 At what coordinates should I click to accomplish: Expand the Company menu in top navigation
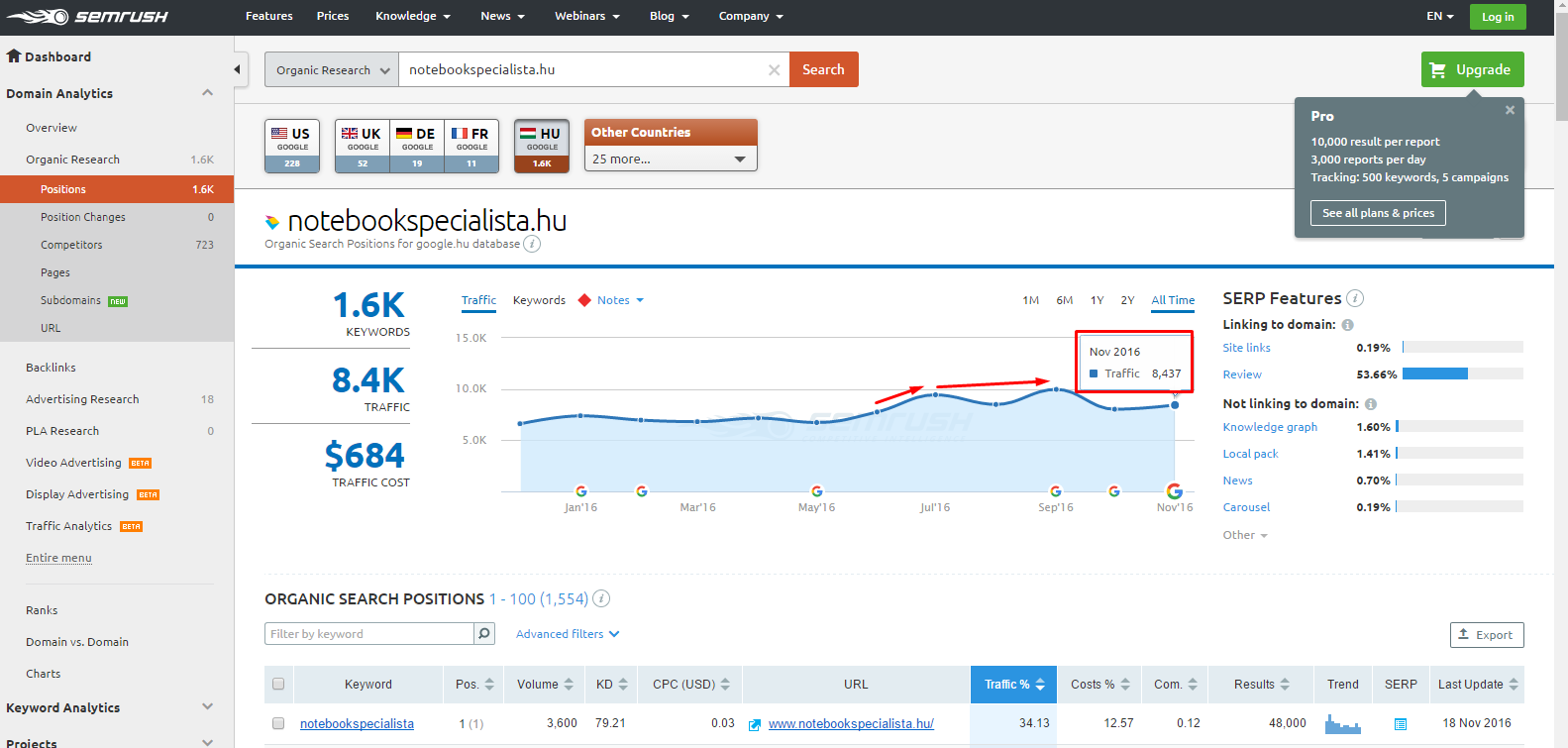pos(752,16)
